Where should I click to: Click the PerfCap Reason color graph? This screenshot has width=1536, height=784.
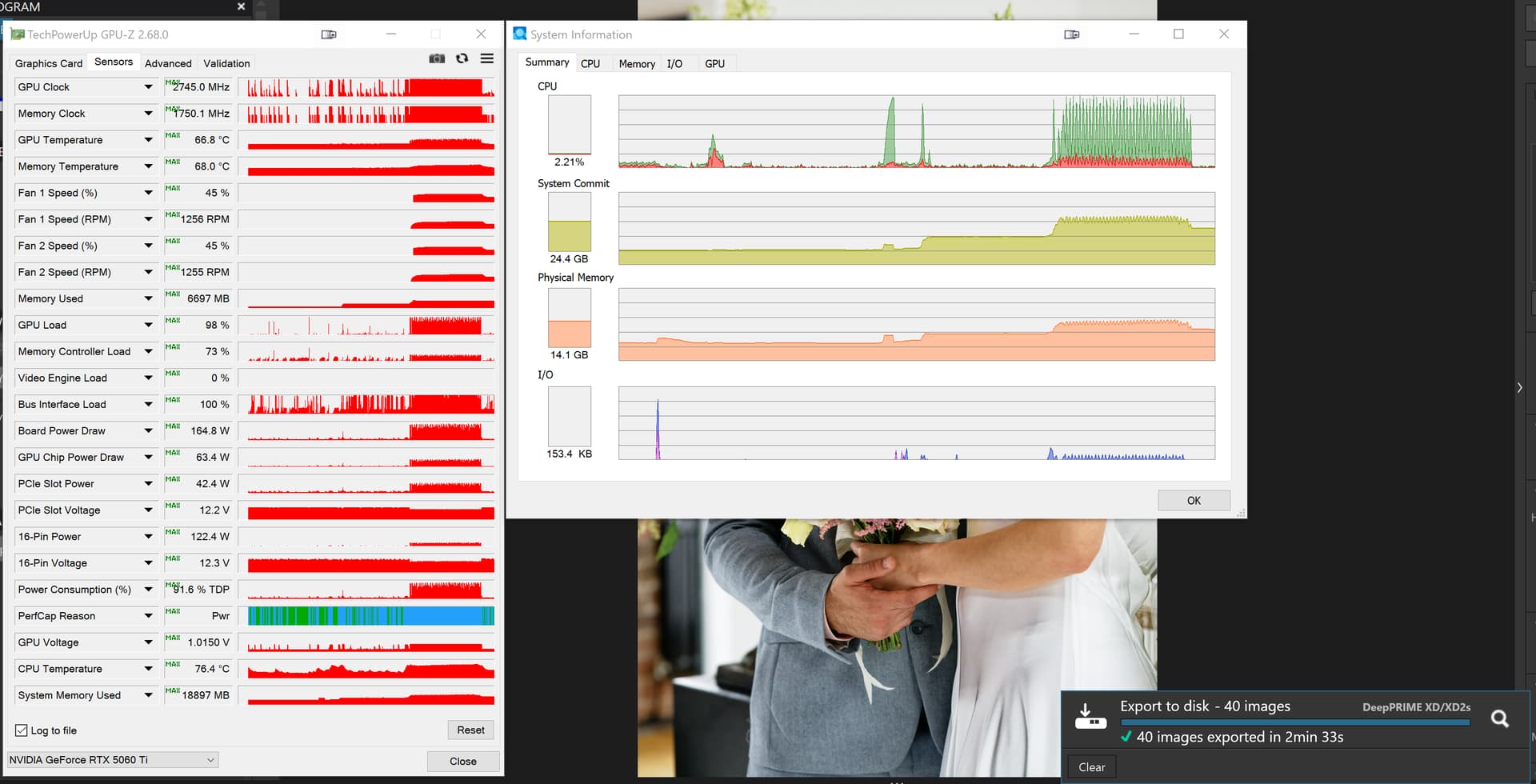370,616
